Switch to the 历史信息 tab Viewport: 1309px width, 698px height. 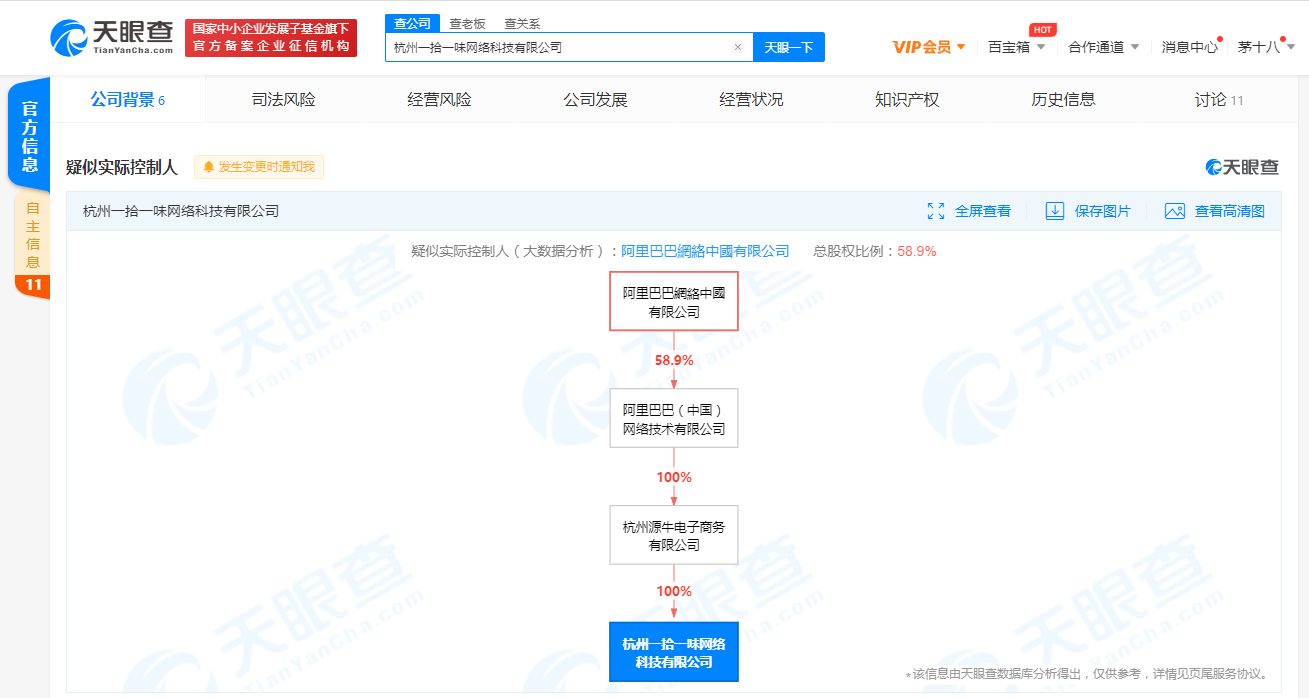[x=1063, y=99]
